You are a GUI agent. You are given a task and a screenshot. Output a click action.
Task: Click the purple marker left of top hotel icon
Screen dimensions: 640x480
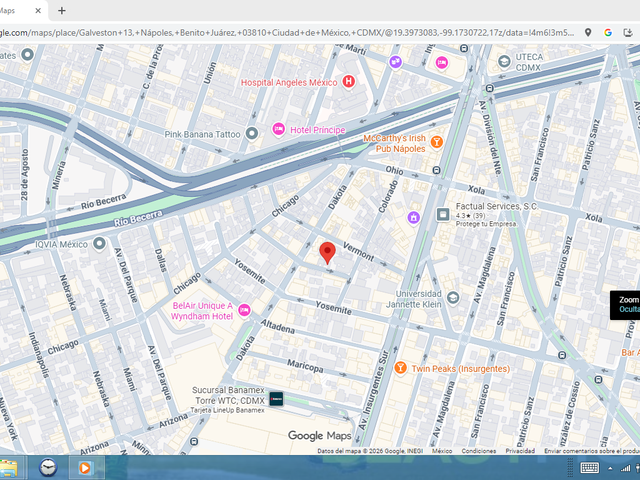(395, 62)
